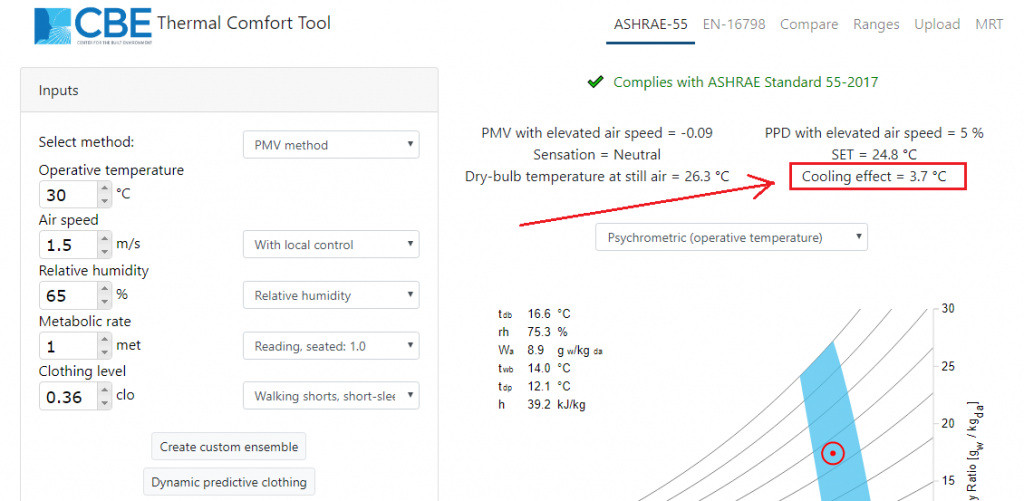
Task: Increase relative humidity with up stepper arrow
Action: pos(105,289)
